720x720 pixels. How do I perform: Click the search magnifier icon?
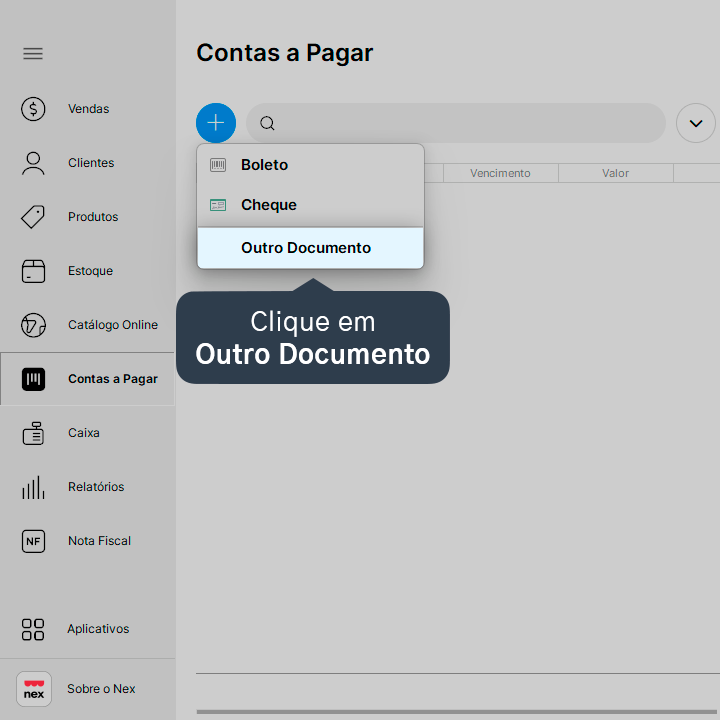pyautogui.click(x=267, y=123)
